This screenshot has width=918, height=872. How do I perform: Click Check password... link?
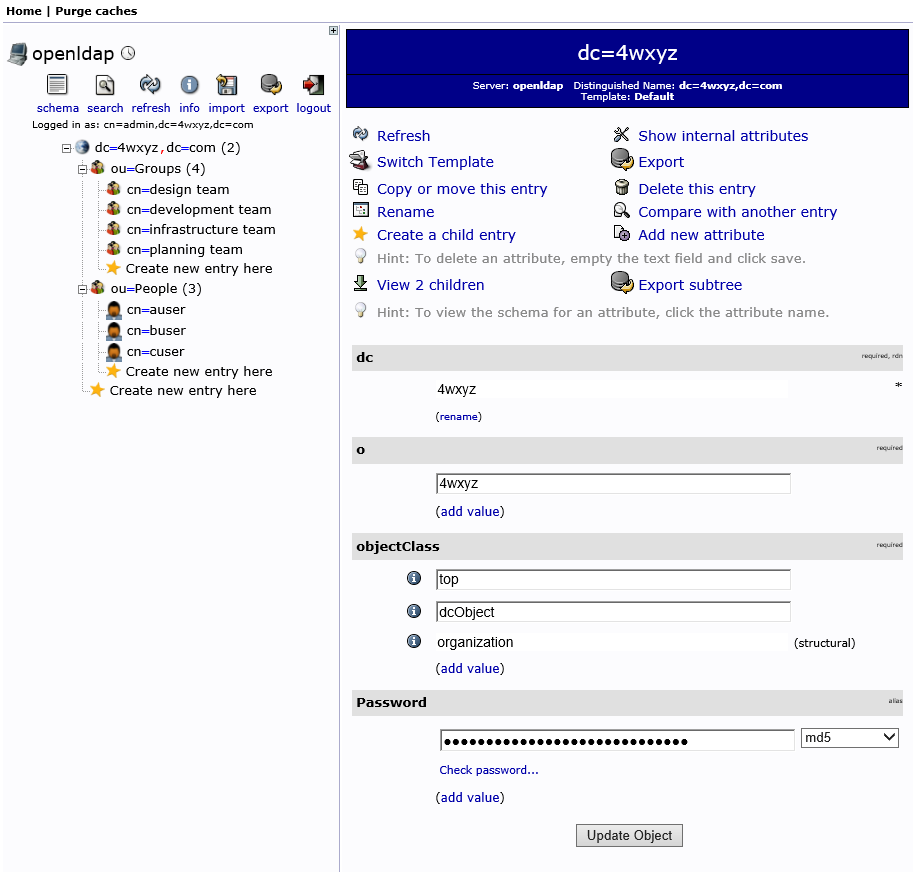pos(489,770)
